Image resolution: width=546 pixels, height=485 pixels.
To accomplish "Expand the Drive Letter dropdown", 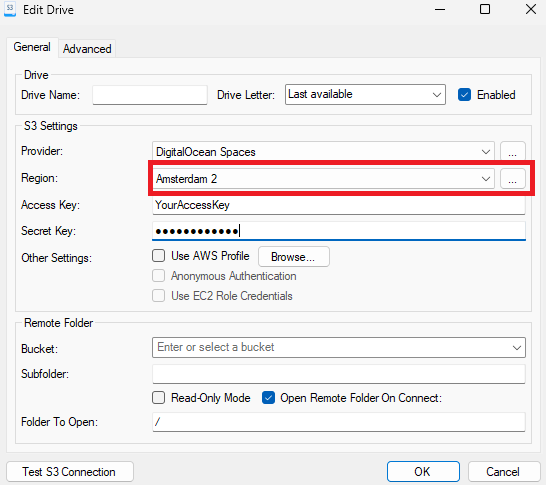I will 365,94.
